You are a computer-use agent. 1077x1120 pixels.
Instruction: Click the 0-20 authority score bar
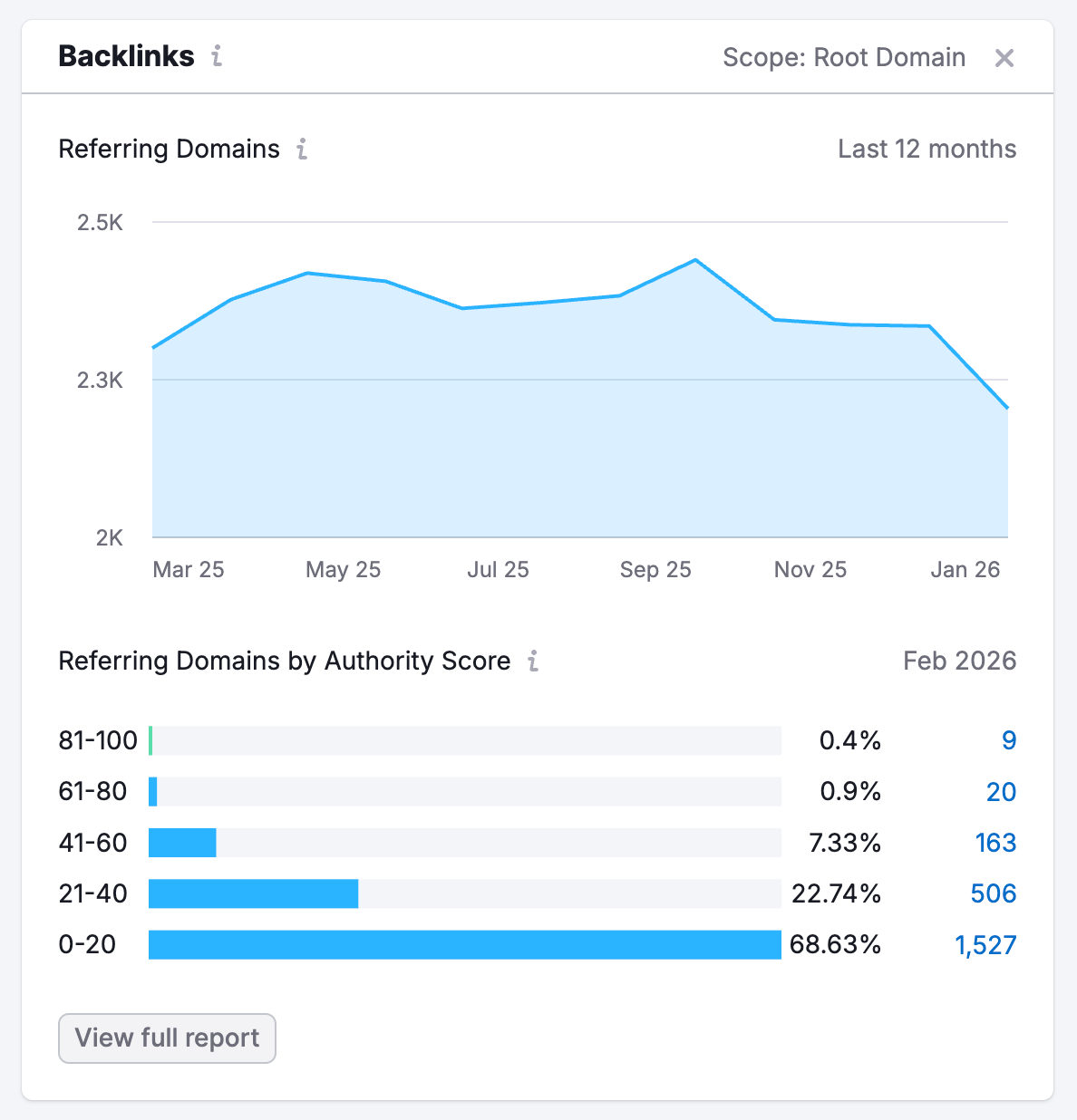click(464, 944)
